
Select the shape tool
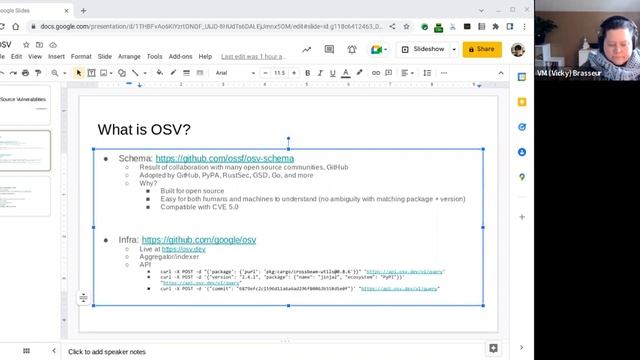pyautogui.click(x=122, y=73)
